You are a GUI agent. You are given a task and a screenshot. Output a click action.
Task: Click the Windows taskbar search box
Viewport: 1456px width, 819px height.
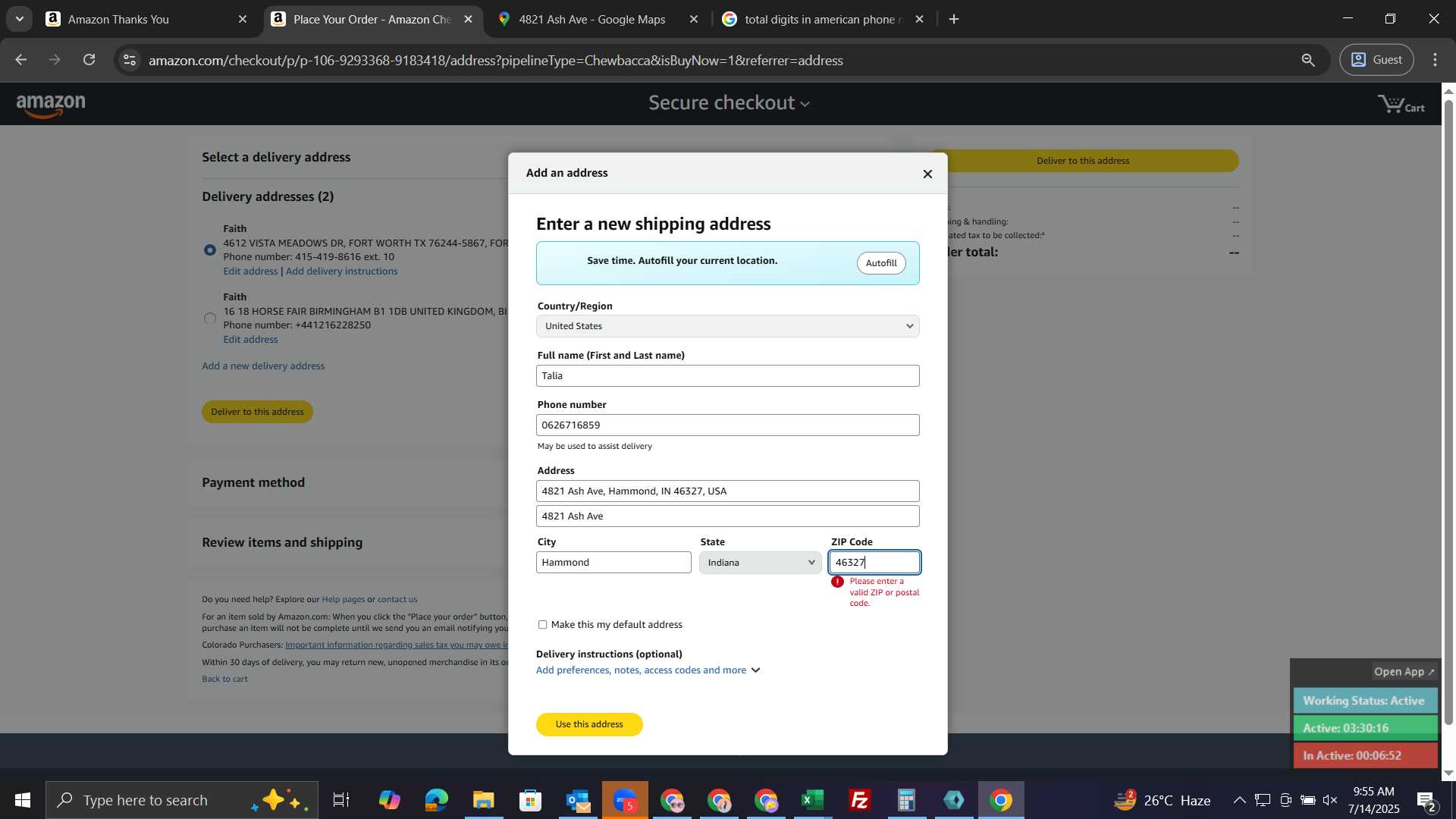[182, 800]
